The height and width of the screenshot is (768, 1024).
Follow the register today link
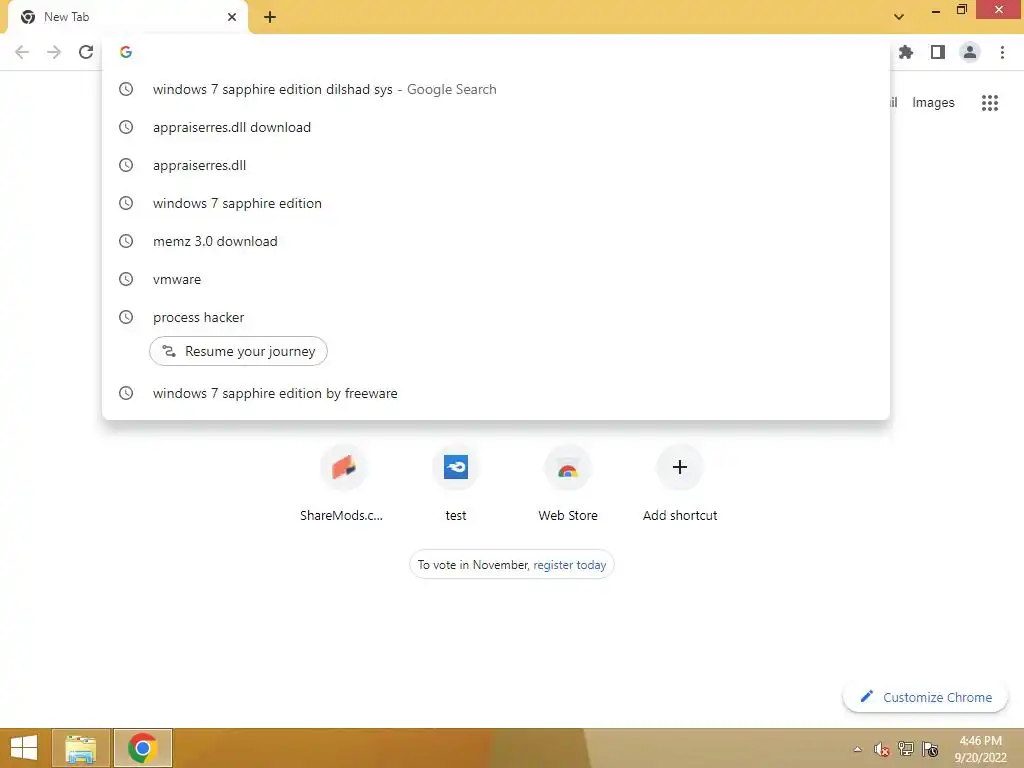pos(569,565)
